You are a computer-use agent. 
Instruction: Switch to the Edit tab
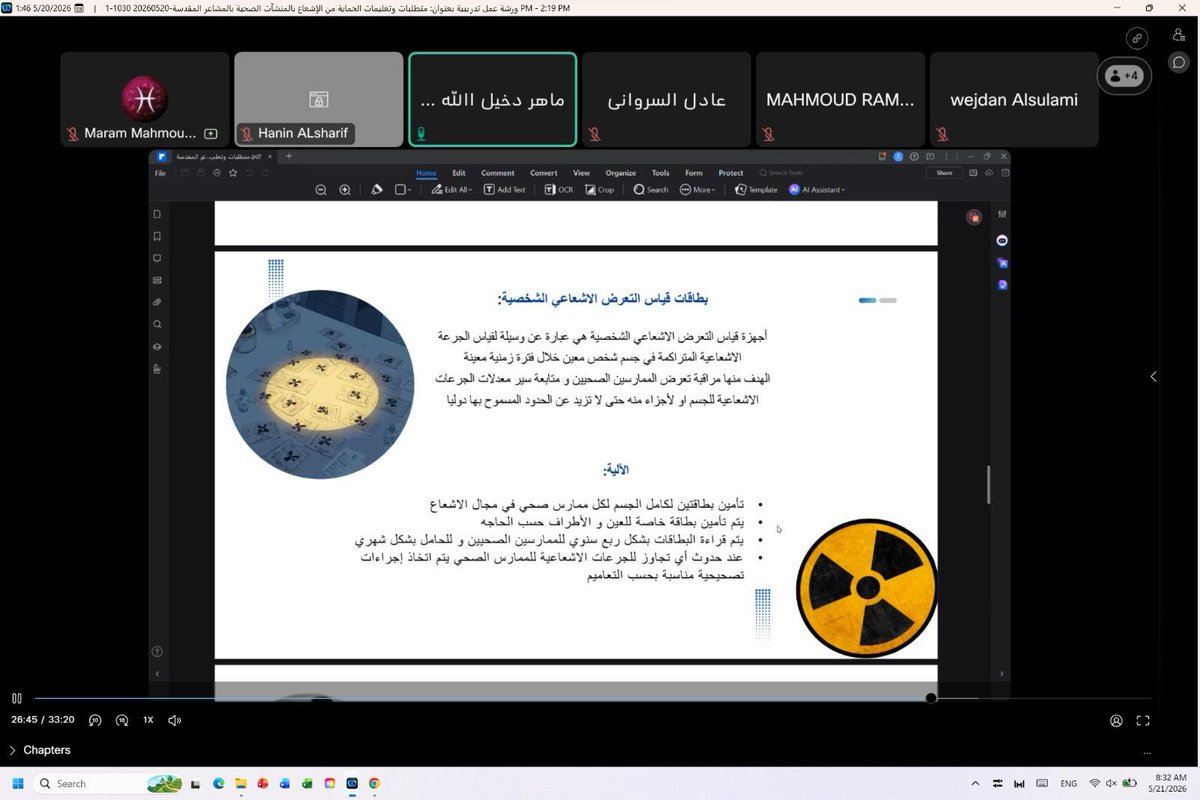[x=459, y=173]
